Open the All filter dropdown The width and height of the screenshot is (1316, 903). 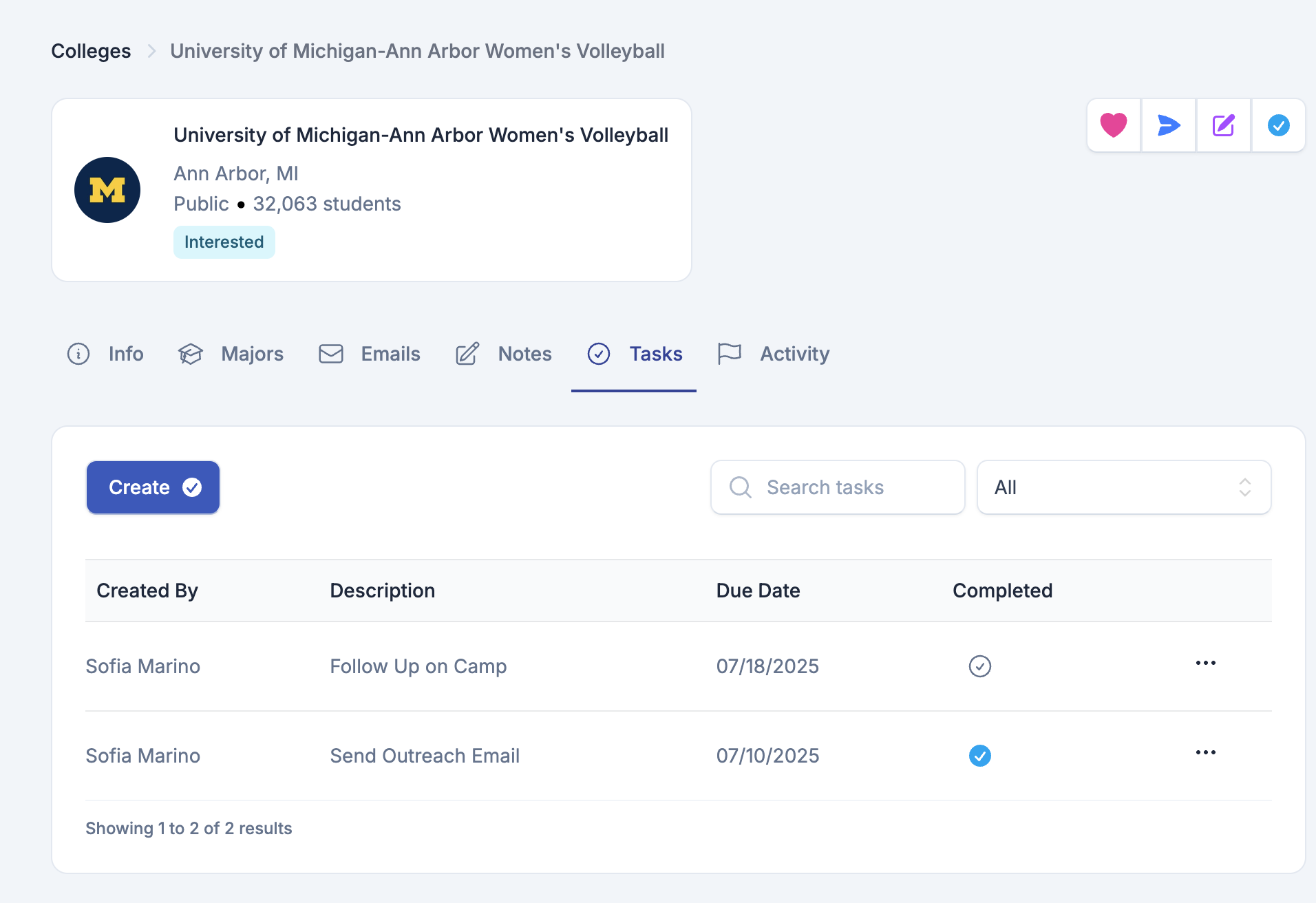[1124, 487]
